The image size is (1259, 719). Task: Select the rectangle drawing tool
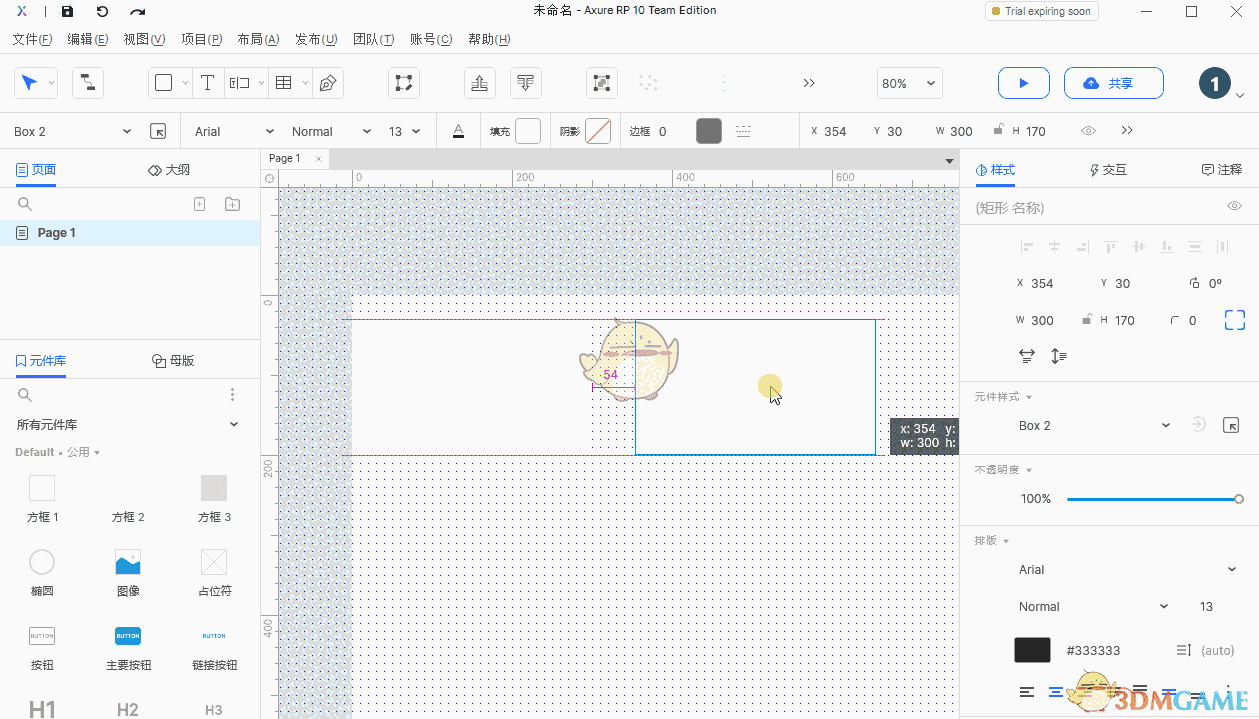tap(165, 83)
